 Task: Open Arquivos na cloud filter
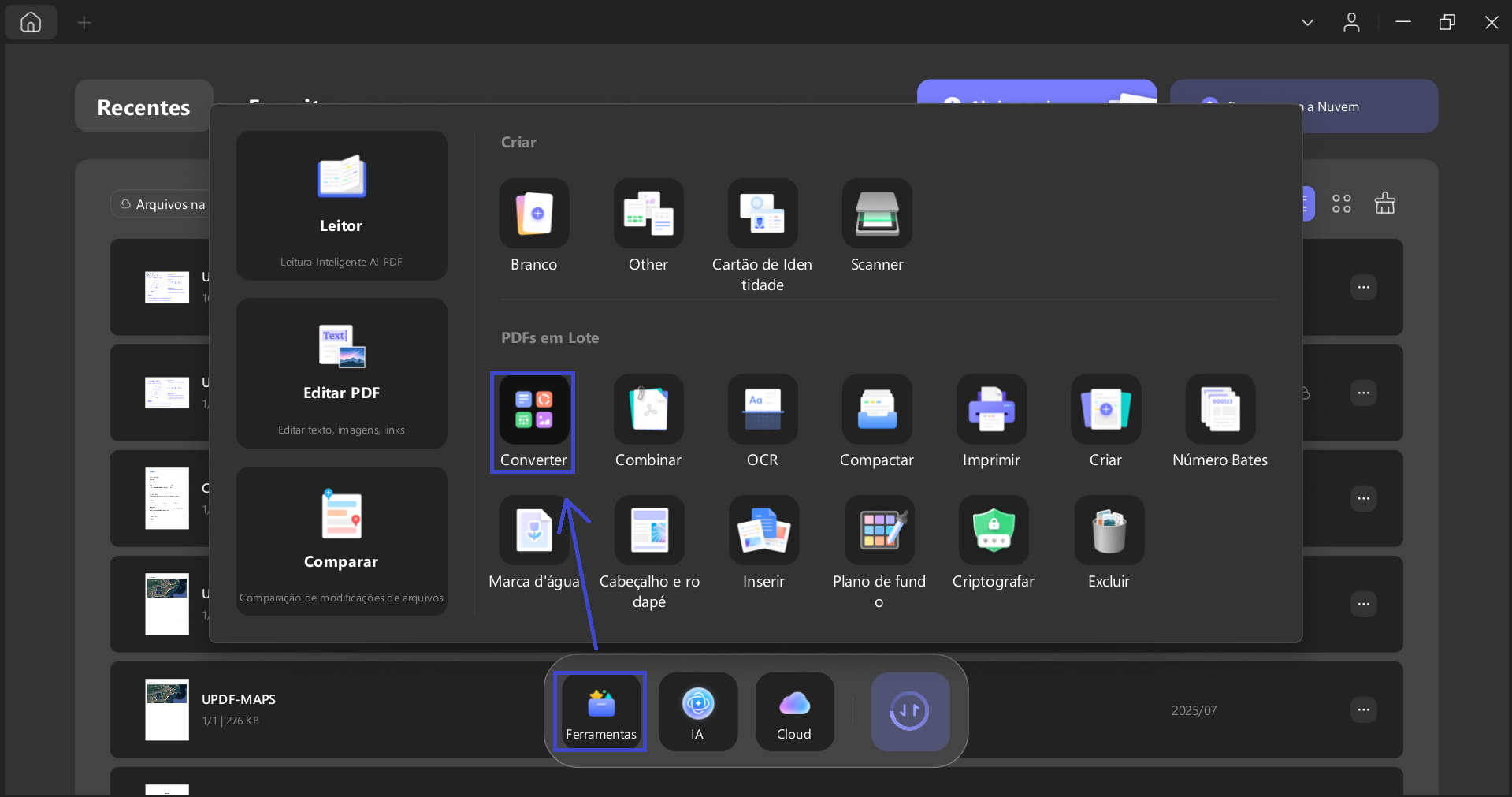(x=161, y=204)
